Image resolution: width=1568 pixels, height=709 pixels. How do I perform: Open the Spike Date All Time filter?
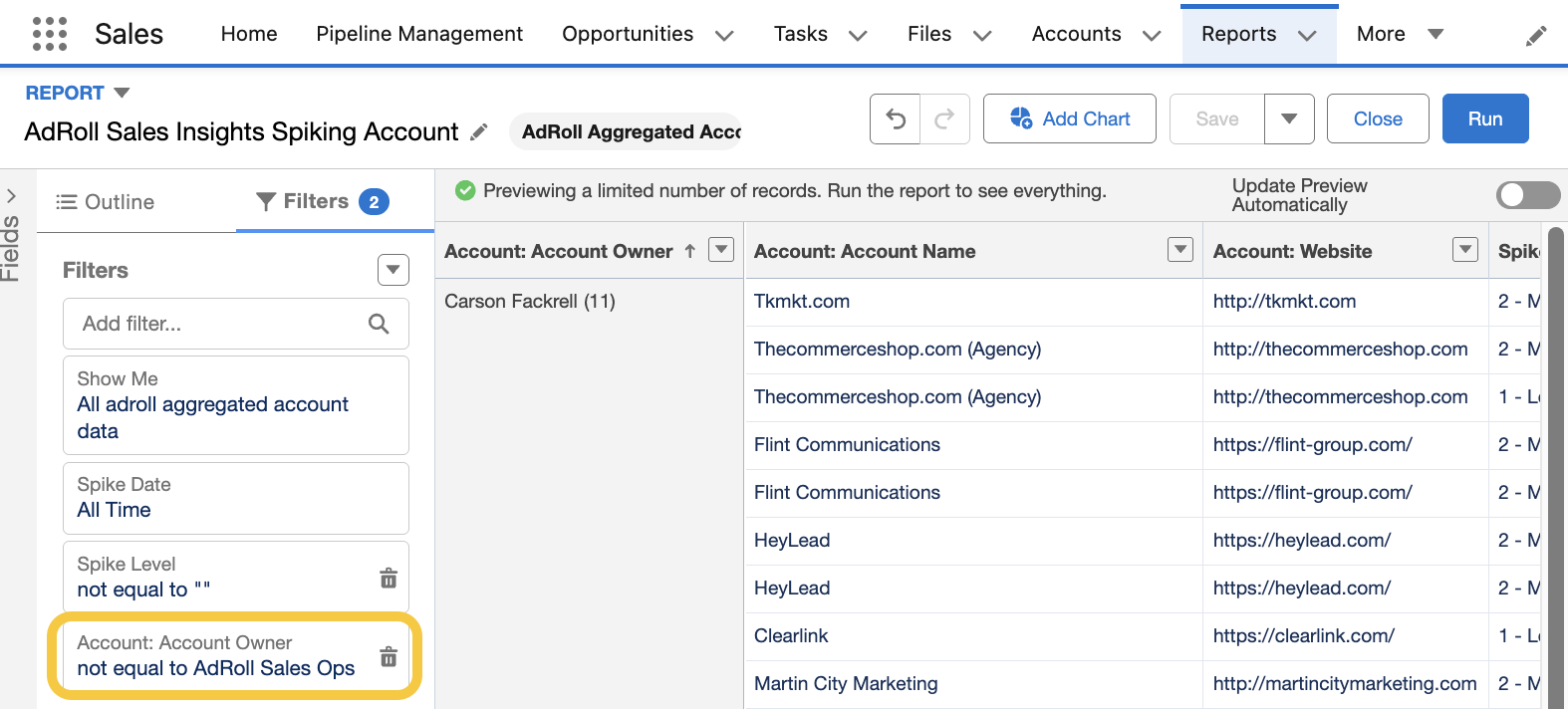[x=235, y=498]
